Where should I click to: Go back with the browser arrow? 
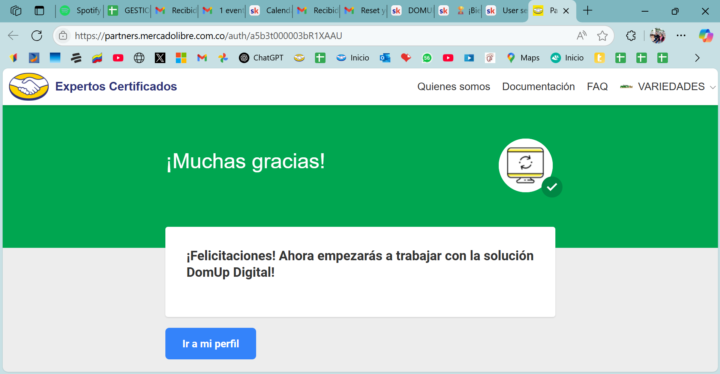13,35
